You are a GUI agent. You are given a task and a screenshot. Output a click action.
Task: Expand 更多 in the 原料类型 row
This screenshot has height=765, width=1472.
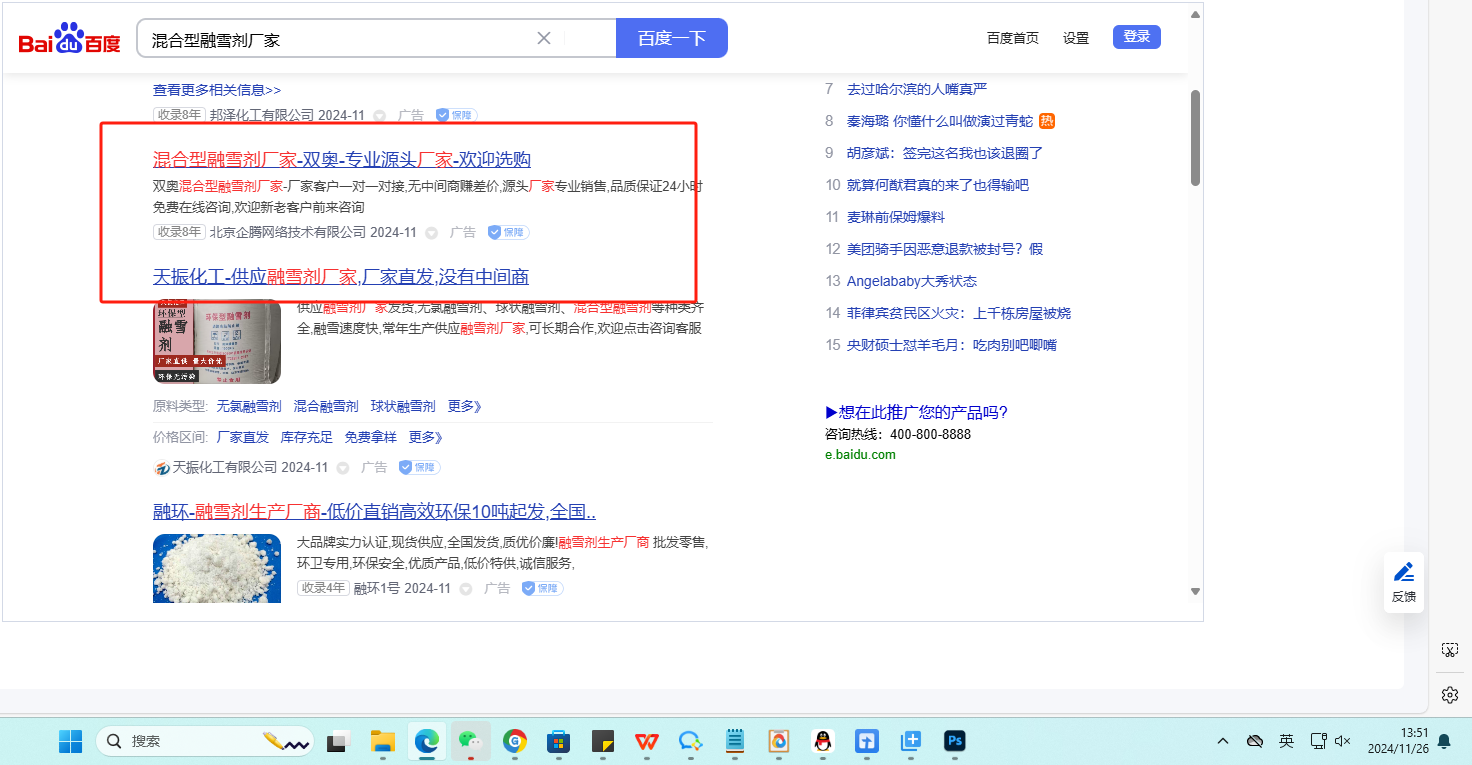coord(464,406)
